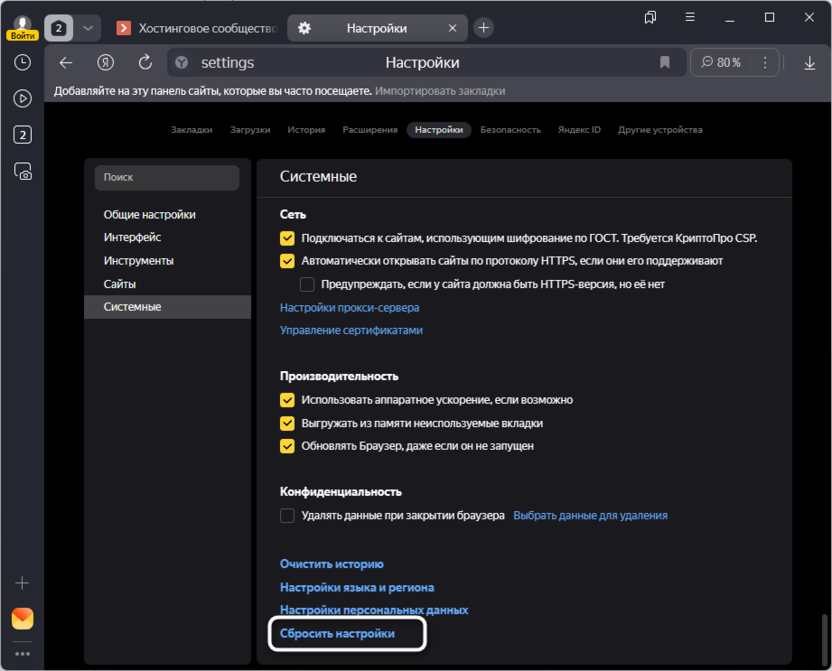This screenshot has width=832, height=671.
Task: Click the Сбросить настройки link
Action: 337,634
